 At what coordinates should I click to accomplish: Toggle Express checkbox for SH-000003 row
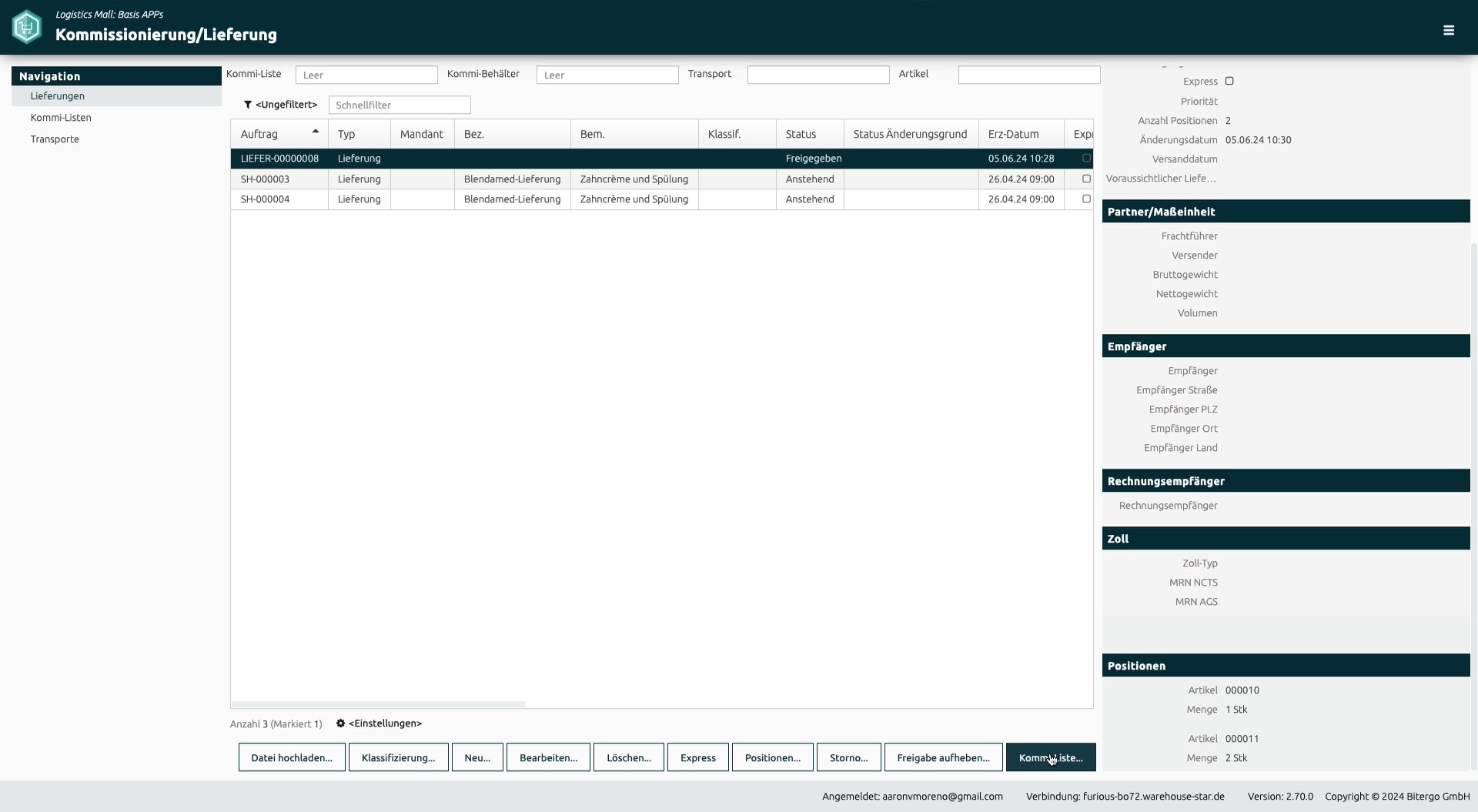[x=1086, y=179]
